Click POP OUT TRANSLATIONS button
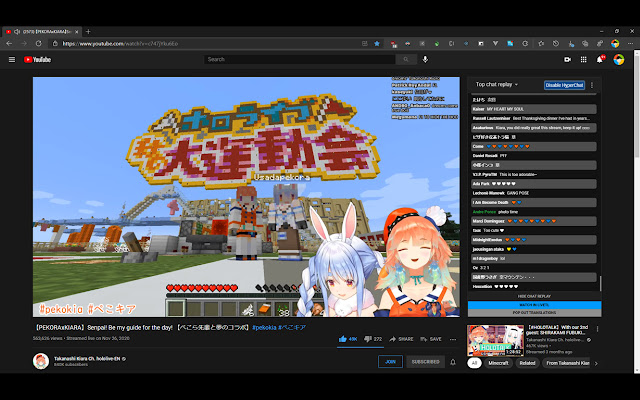640x400 pixels. click(534, 313)
